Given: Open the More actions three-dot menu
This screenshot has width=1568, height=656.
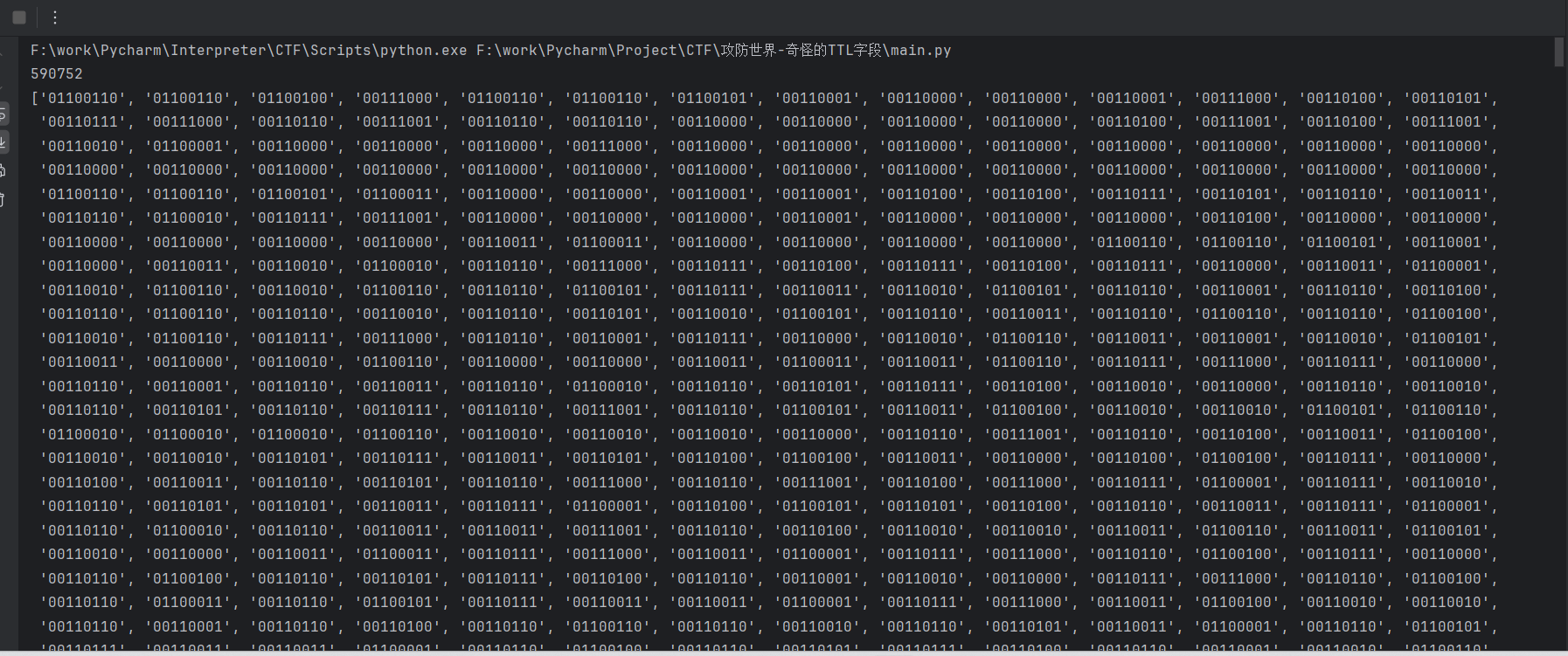Looking at the screenshot, I should (x=55, y=17).
